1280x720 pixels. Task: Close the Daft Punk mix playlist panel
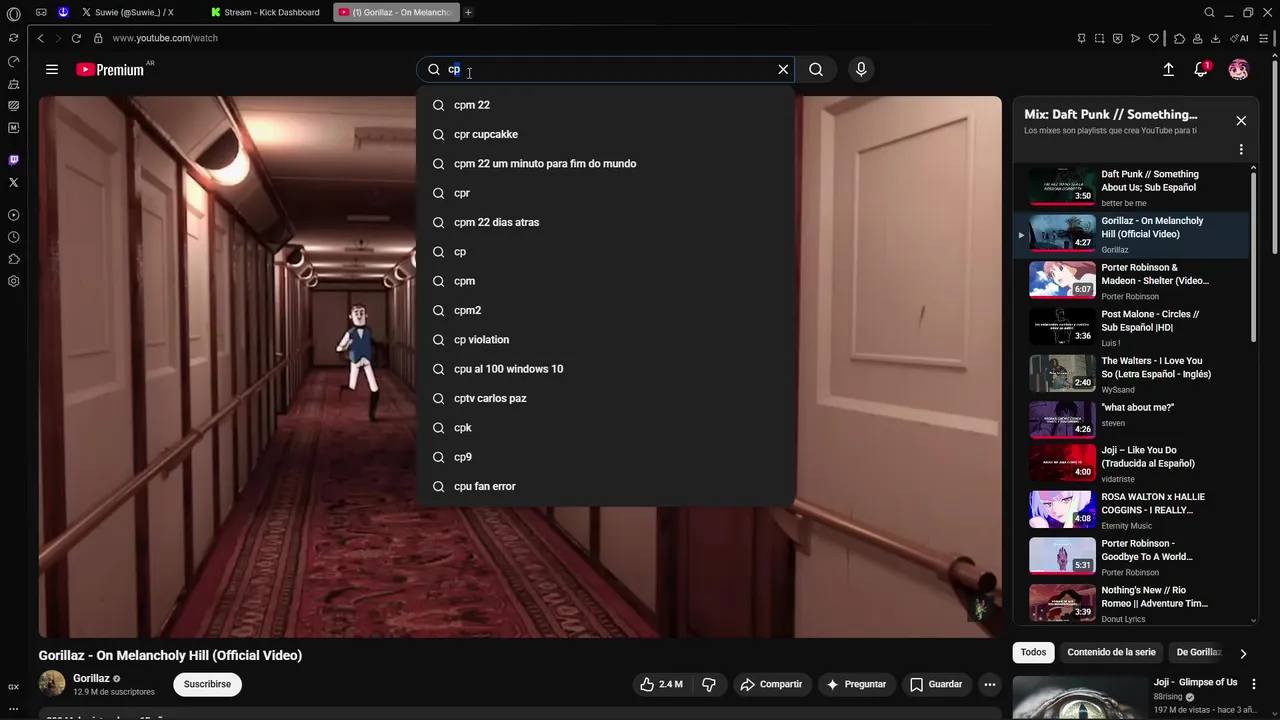pyautogui.click(x=1241, y=120)
